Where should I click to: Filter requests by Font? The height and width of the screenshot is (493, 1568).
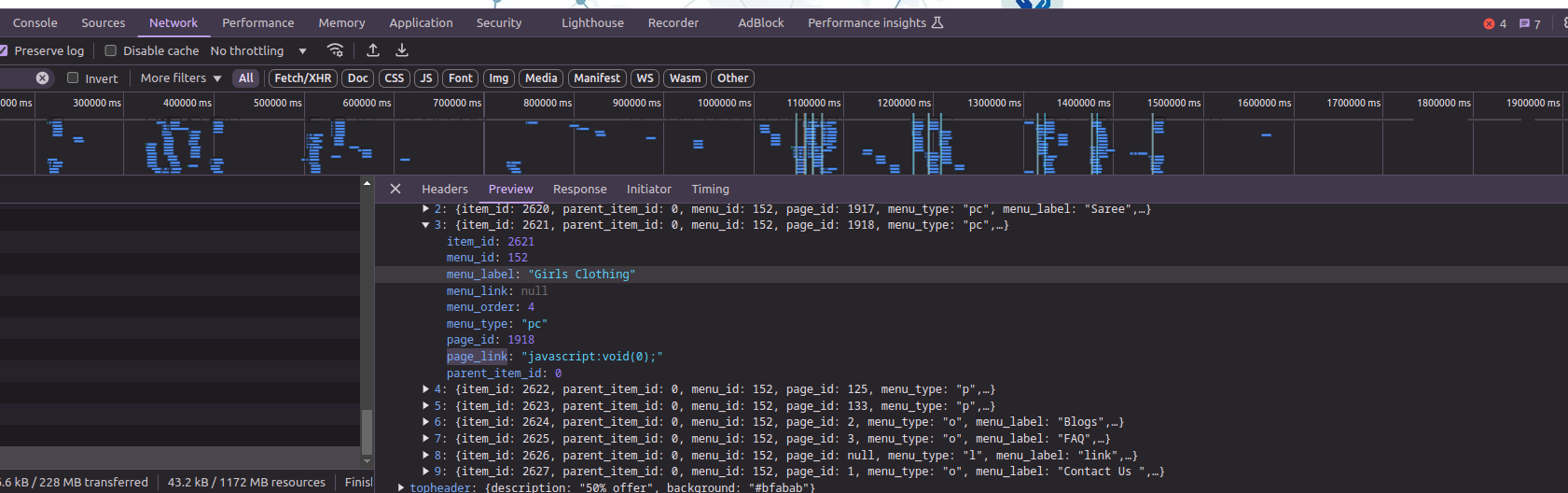[461, 78]
